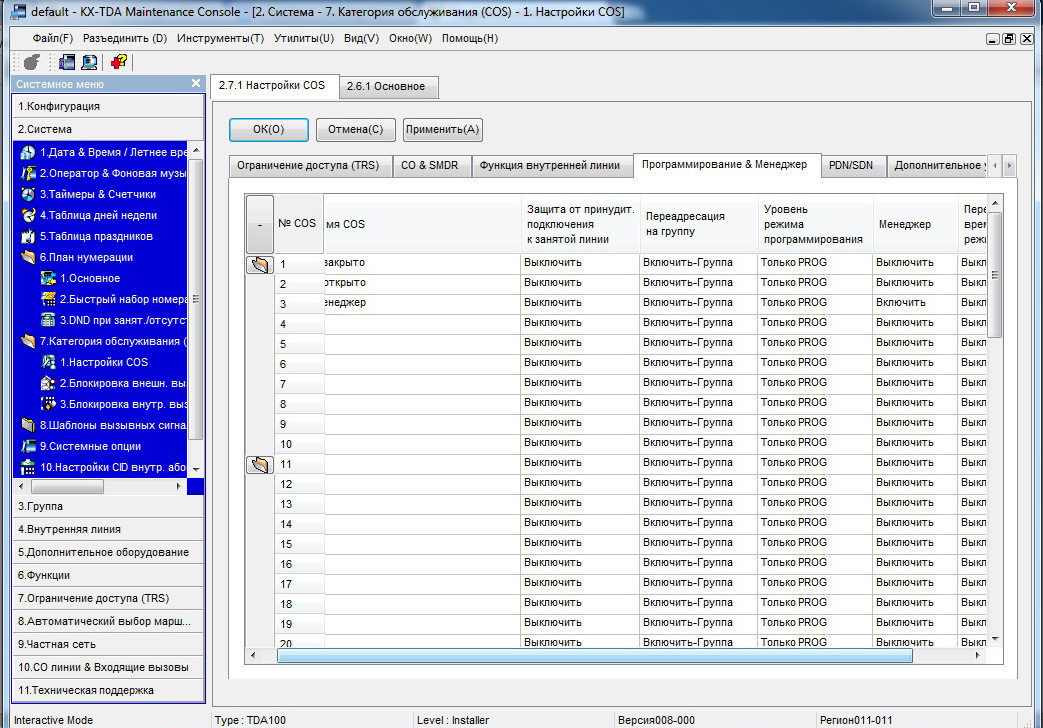Click the icon beside tree item 1.Основное
The width and height of the screenshot is (1043, 728).
(x=49, y=278)
